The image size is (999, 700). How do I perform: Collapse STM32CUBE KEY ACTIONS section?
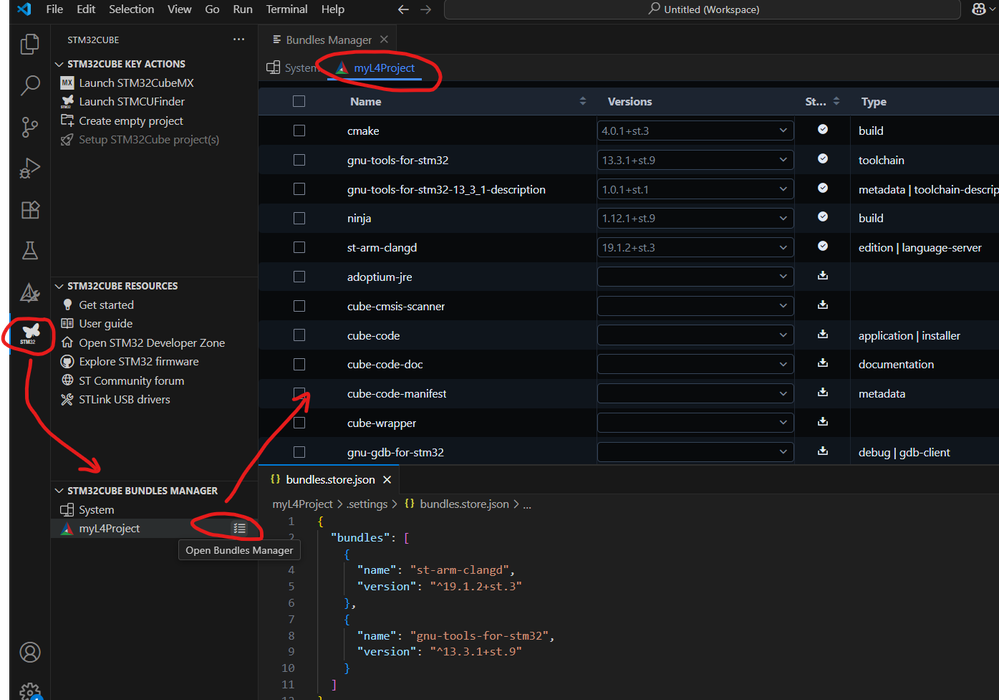tap(59, 64)
